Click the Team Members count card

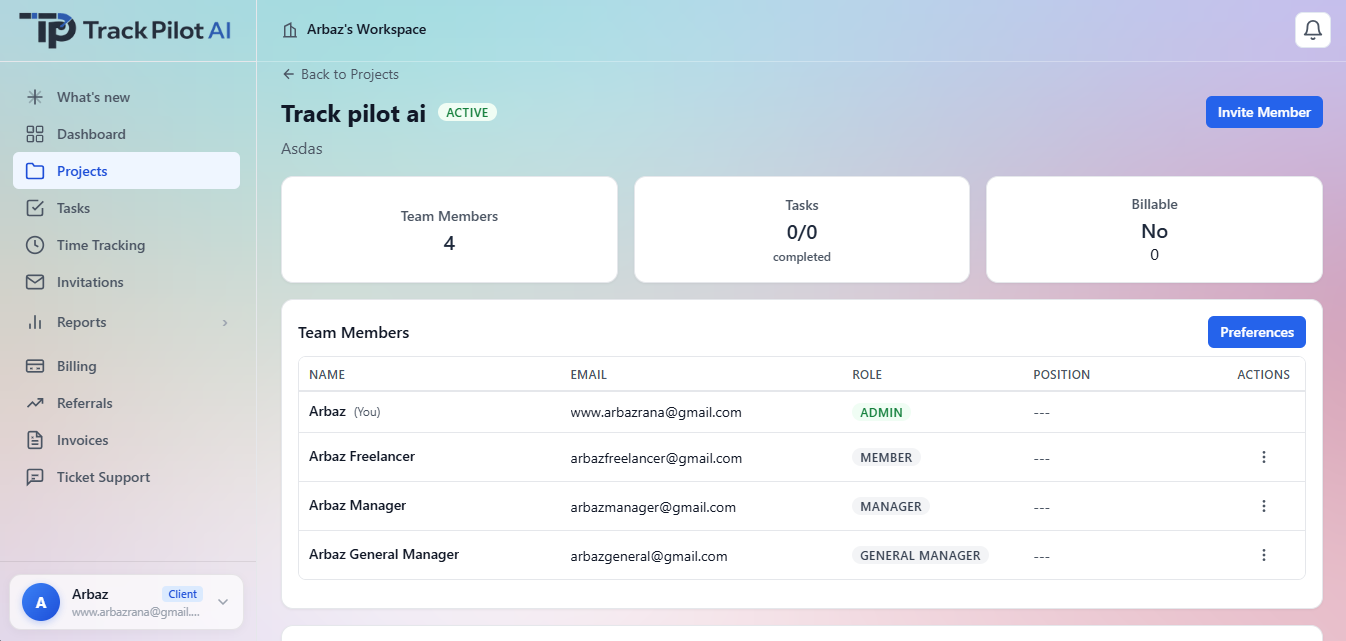pos(449,230)
